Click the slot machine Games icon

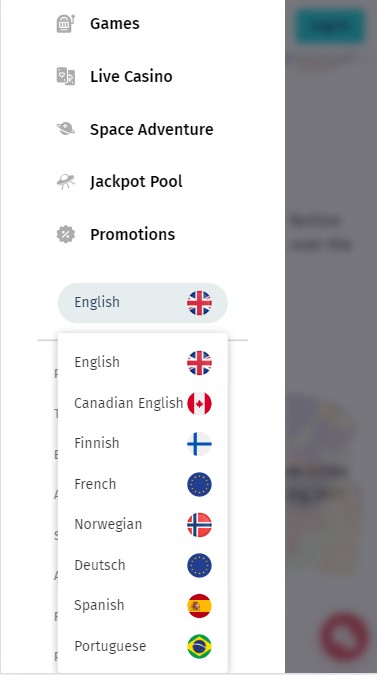pos(66,23)
